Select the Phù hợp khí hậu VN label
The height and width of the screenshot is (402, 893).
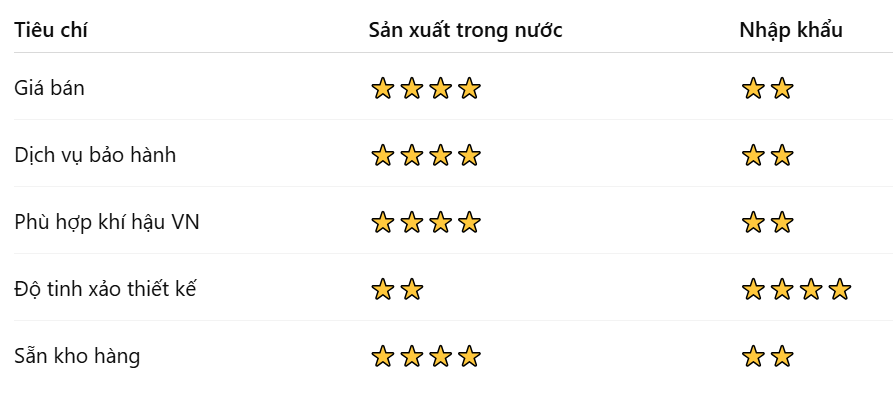point(107,222)
